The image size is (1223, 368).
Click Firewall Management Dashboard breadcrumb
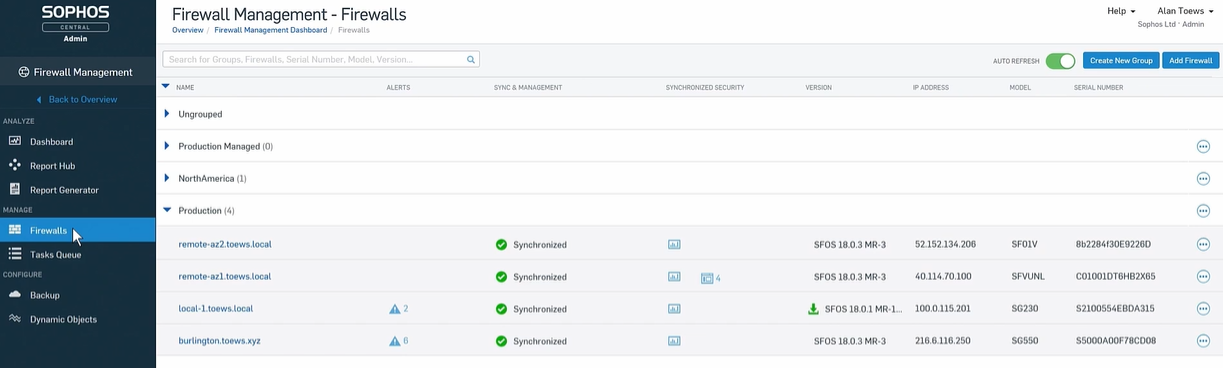tap(270, 30)
